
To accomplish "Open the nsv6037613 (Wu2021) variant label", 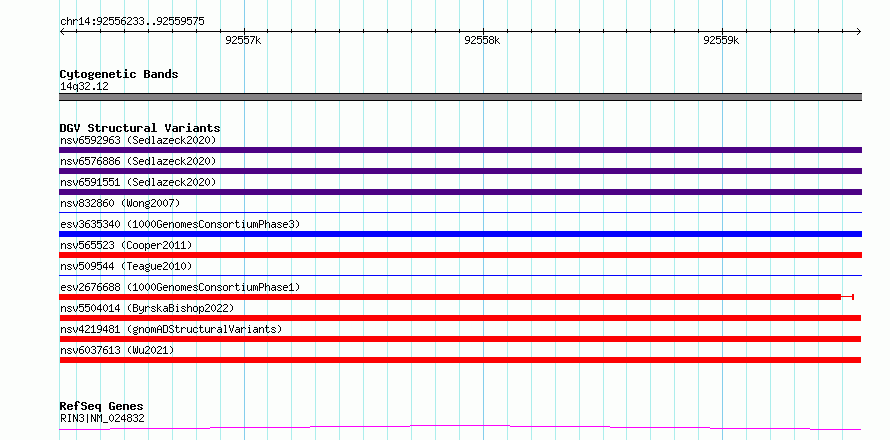I will [117, 350].
